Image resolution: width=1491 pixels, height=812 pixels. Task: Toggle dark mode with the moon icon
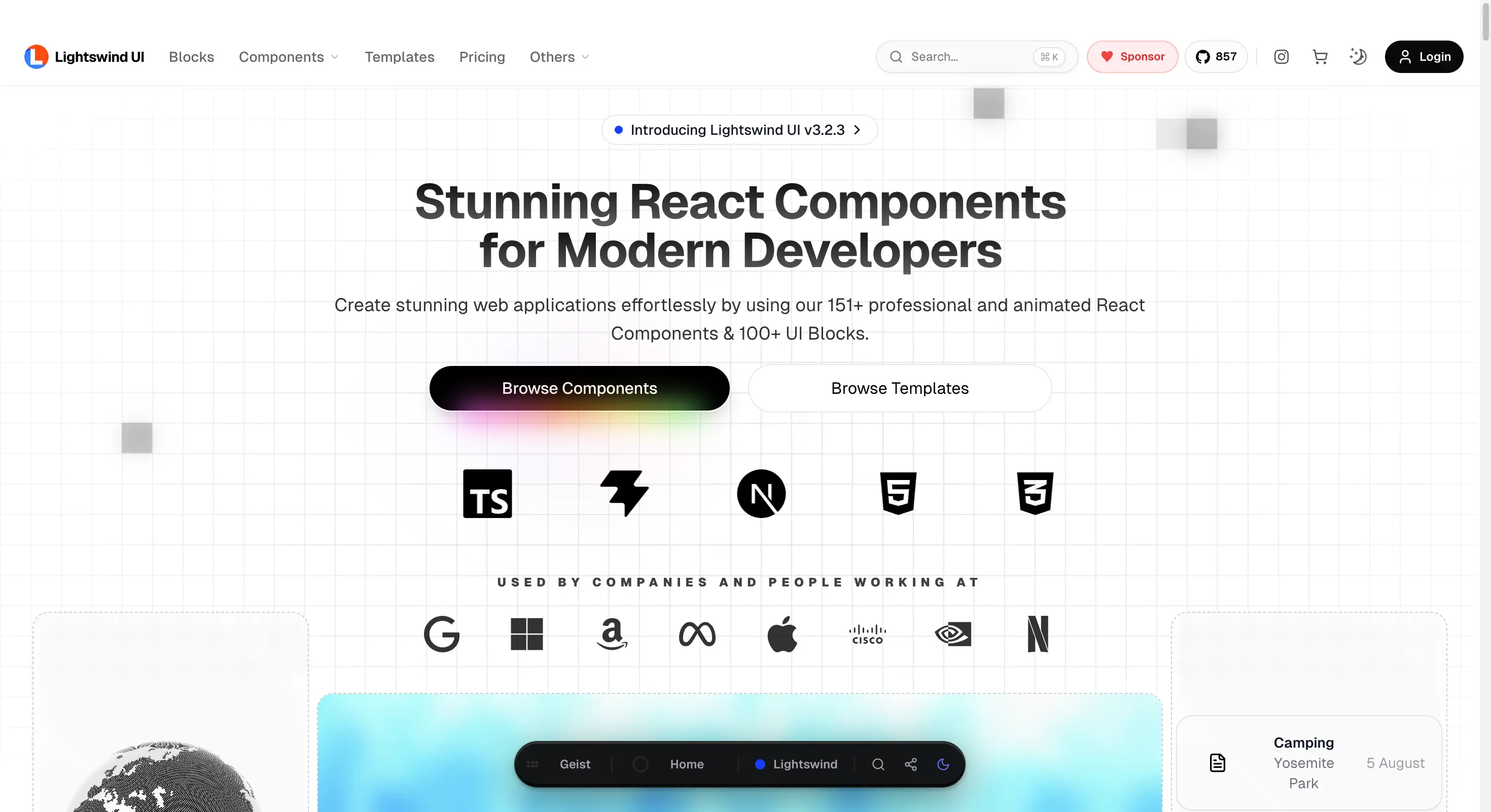[1358, 57]
